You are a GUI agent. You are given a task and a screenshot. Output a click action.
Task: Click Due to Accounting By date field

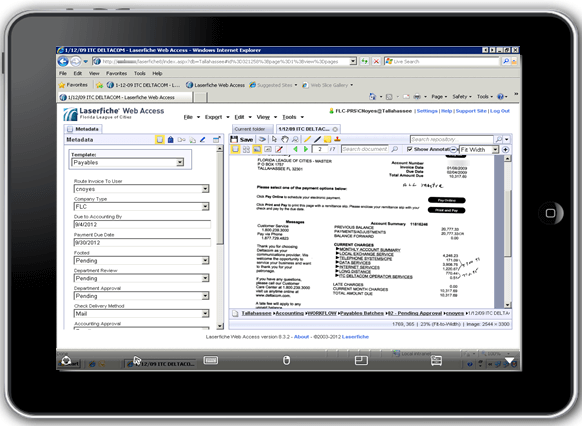(142, 225)
